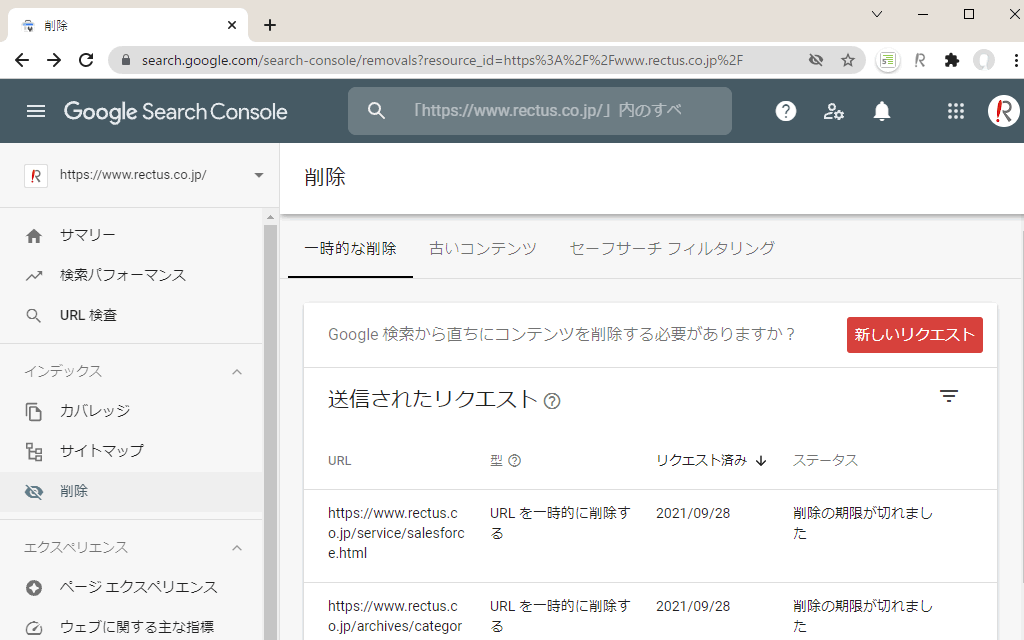Screen dimensions: 1024x640
Task: Reload the current page
Action: coord(86,60)
